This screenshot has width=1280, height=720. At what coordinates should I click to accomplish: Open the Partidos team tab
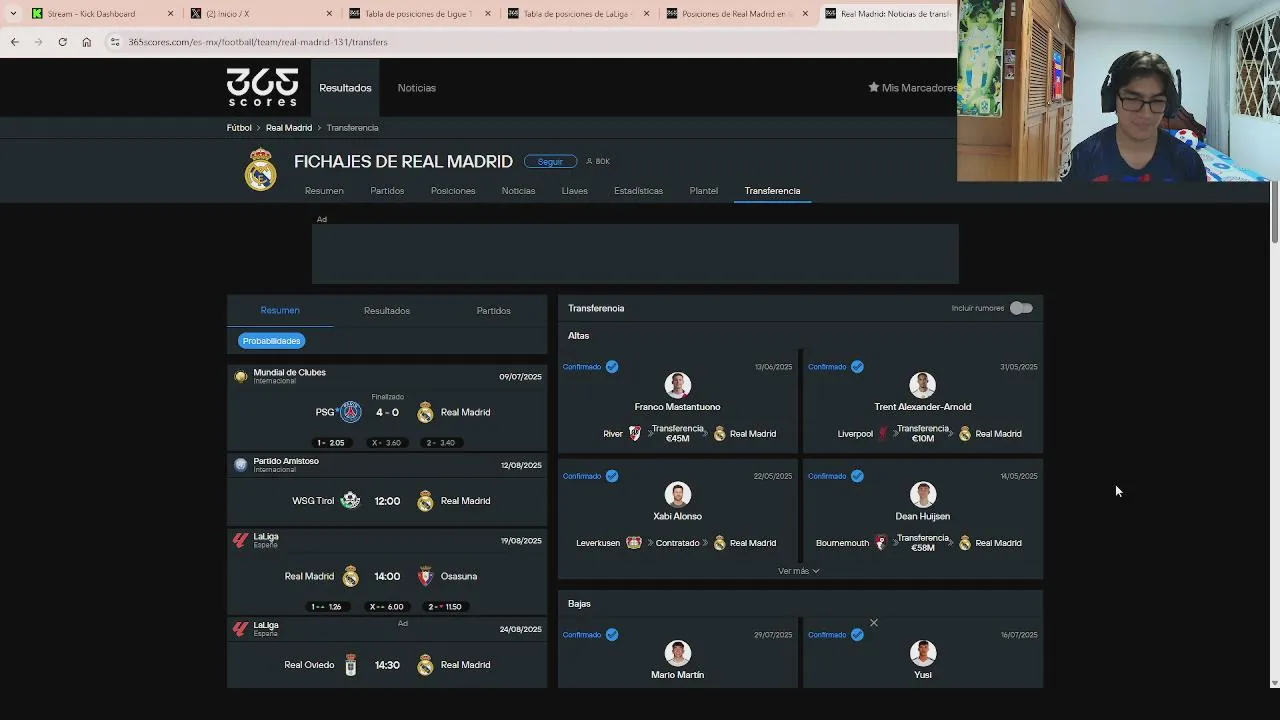[x=387, y=191]
